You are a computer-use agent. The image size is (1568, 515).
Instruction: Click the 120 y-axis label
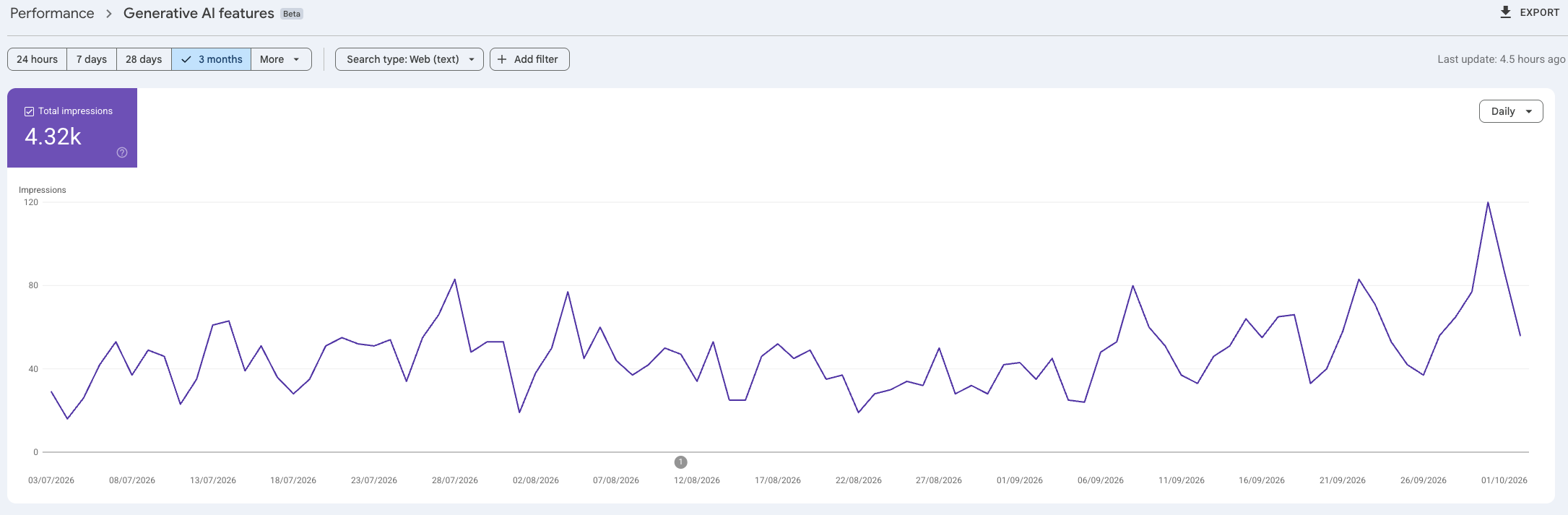(x=31, y=202)
